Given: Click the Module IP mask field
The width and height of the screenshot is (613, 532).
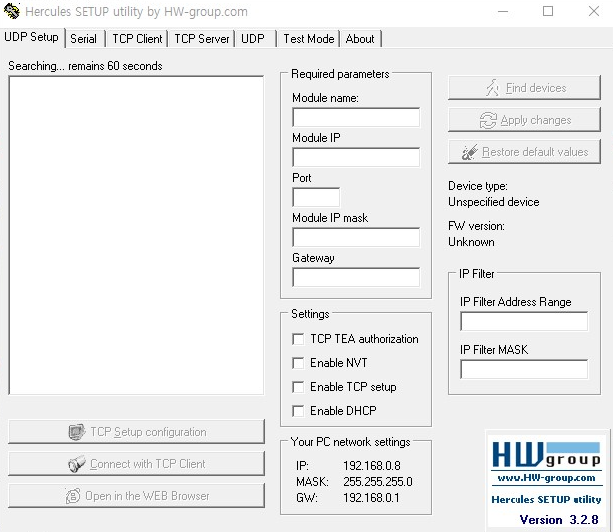Looking at the screenshot, I should tap(356, 237).
